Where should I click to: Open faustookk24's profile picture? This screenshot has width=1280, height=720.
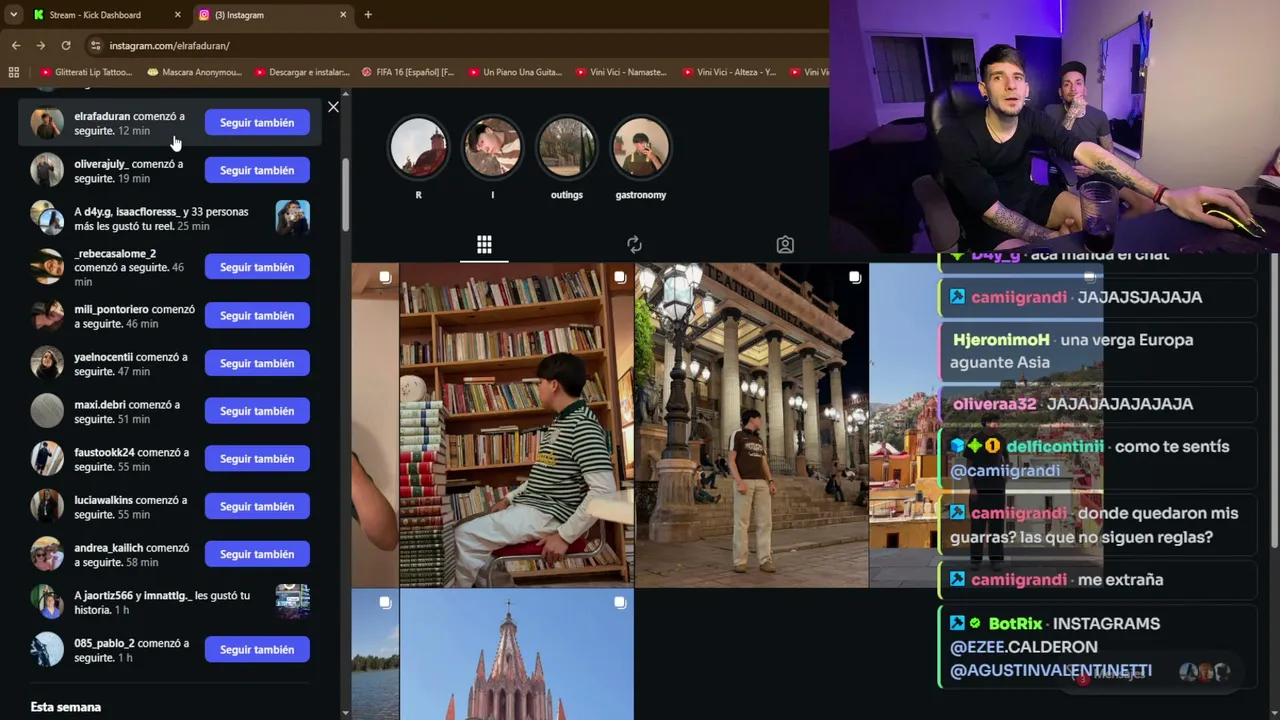click(47, 459)
